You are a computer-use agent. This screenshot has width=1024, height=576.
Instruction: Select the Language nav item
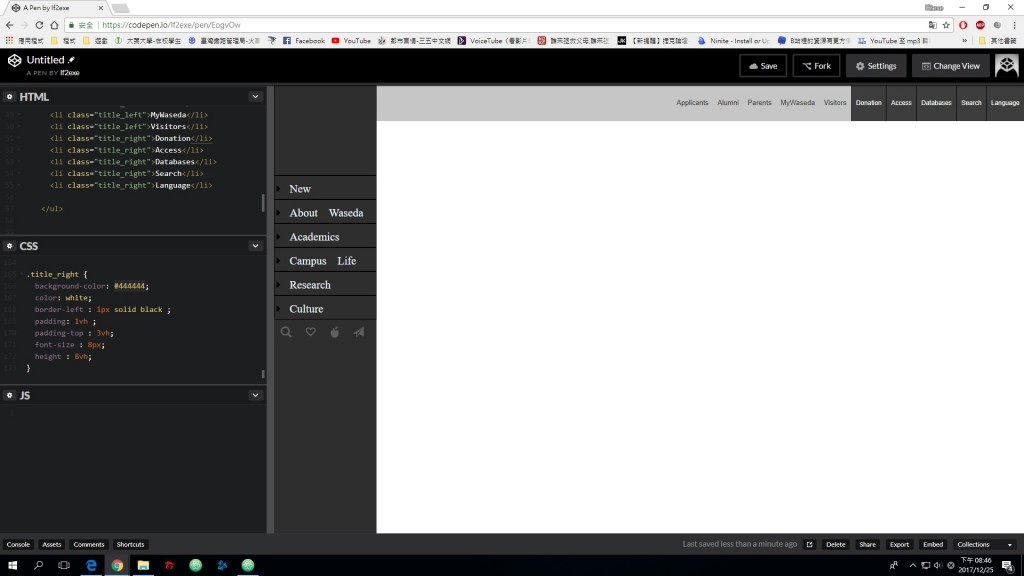click(1004, 103)
